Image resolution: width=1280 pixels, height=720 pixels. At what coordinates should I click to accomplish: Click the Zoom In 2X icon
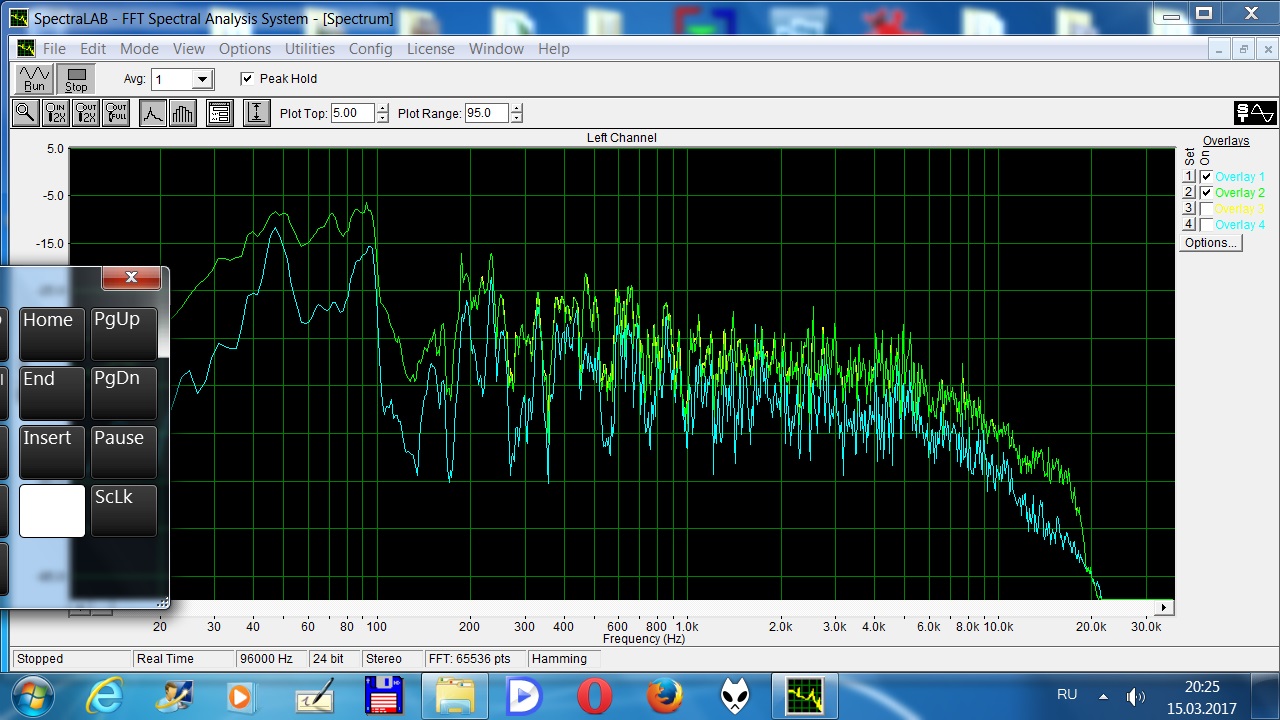pos(55,113)
